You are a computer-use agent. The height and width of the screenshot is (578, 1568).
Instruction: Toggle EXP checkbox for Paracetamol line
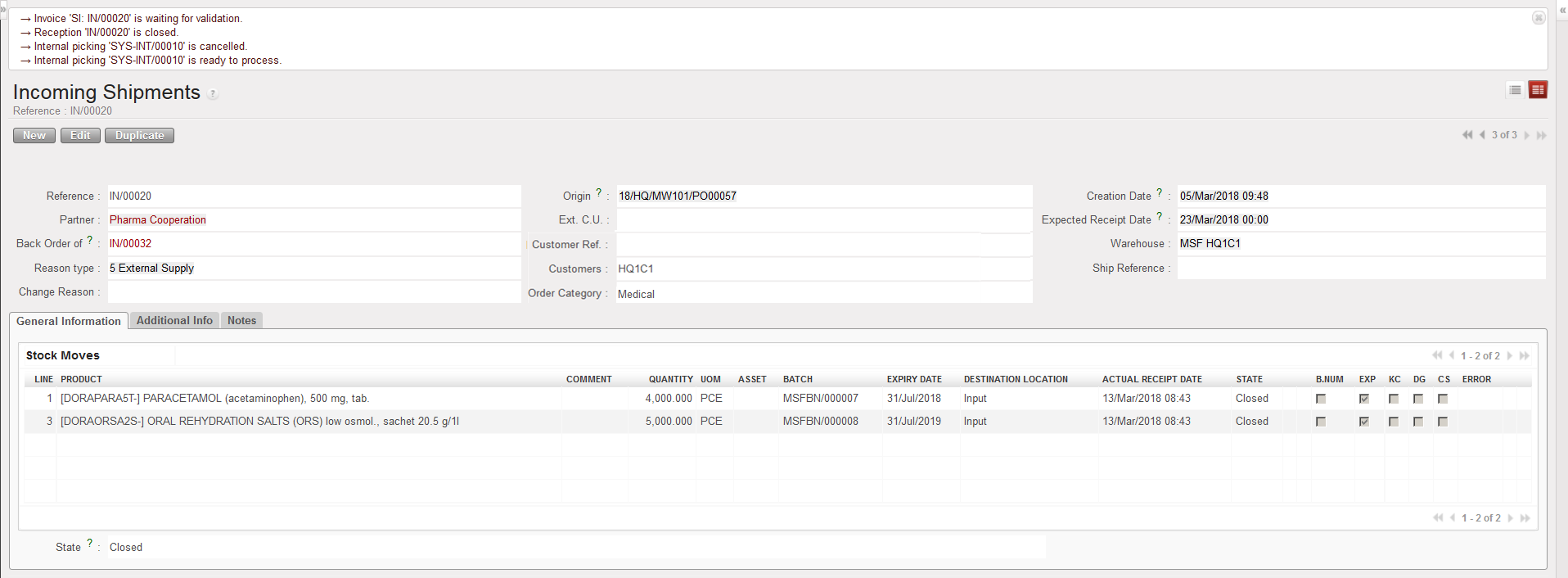click(1364, 399)
